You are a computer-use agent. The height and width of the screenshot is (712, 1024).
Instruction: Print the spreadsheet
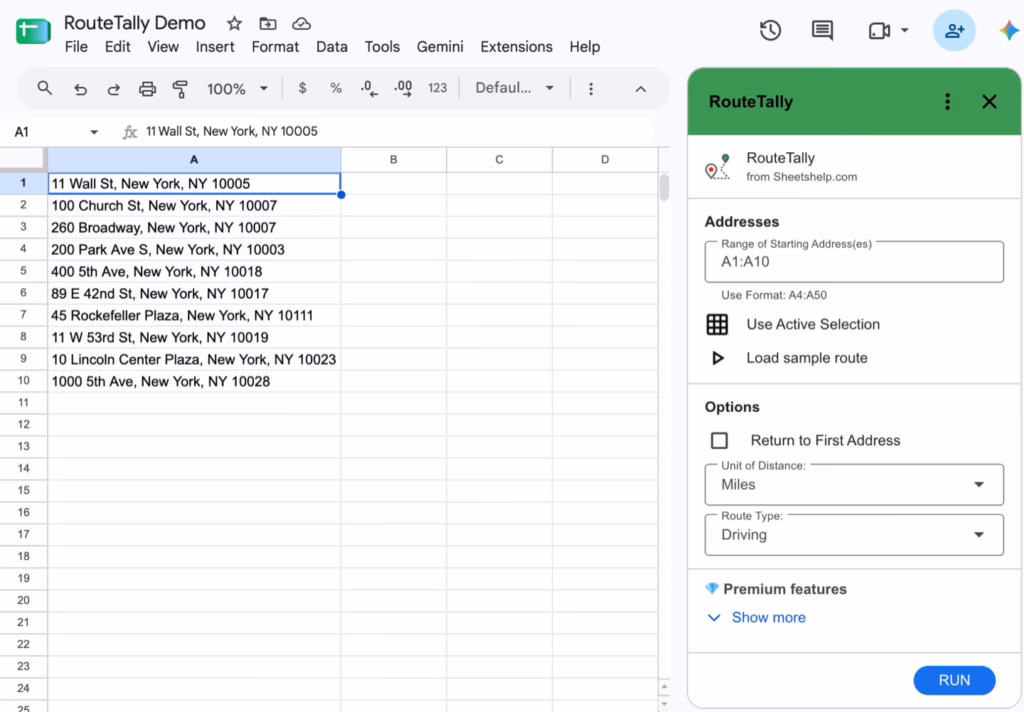148,89
